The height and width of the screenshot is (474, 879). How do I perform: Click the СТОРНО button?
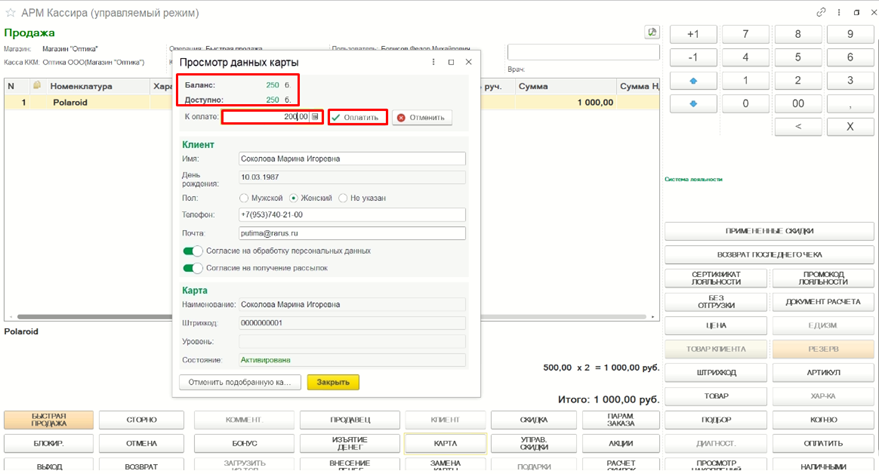(141, 420)
